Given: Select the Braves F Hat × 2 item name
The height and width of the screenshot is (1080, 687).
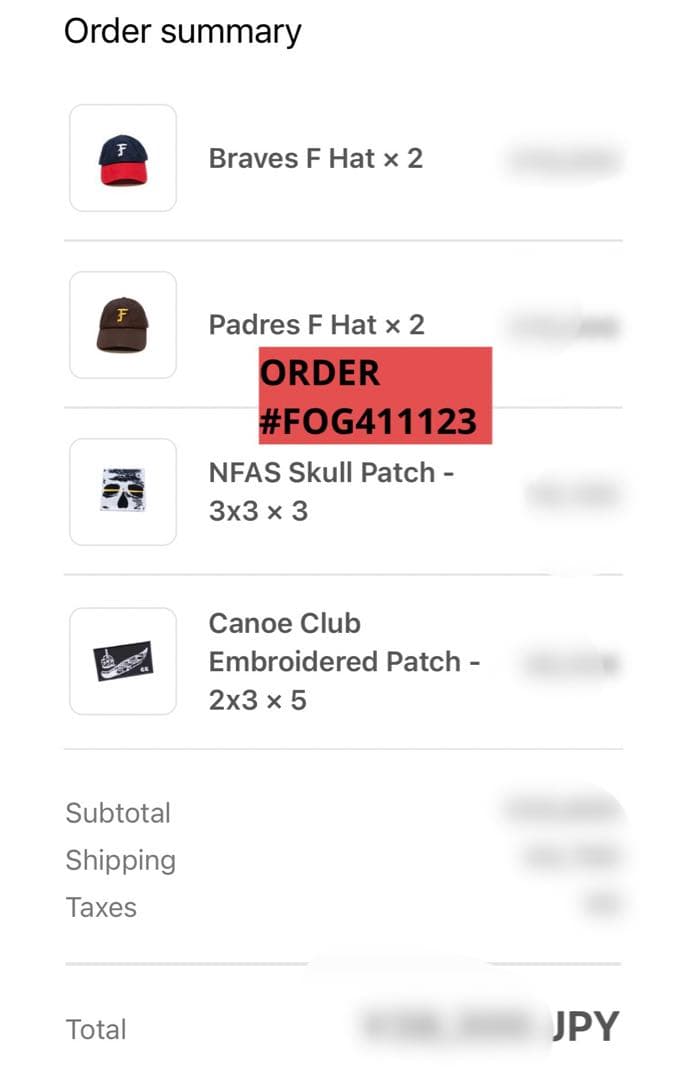Looking at the screenshot, I should (316, 158).
